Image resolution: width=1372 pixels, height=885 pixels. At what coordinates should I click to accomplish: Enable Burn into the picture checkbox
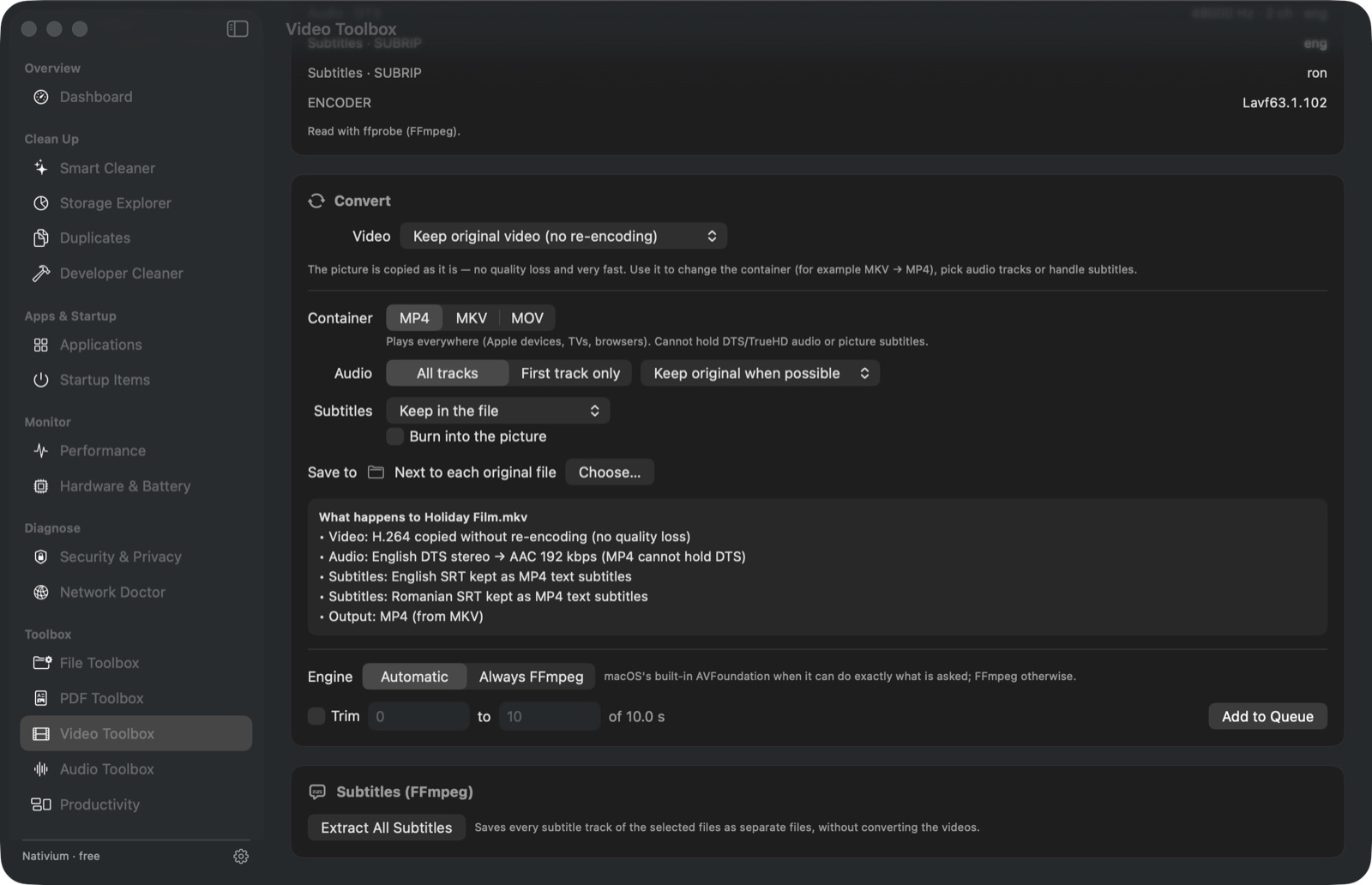pos(395,436)
